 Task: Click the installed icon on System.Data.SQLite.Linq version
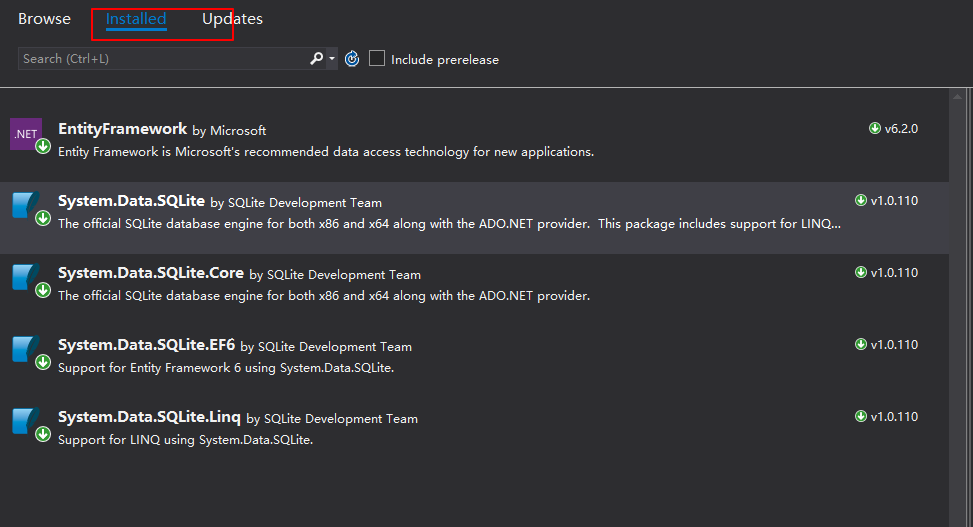[861, 416]
